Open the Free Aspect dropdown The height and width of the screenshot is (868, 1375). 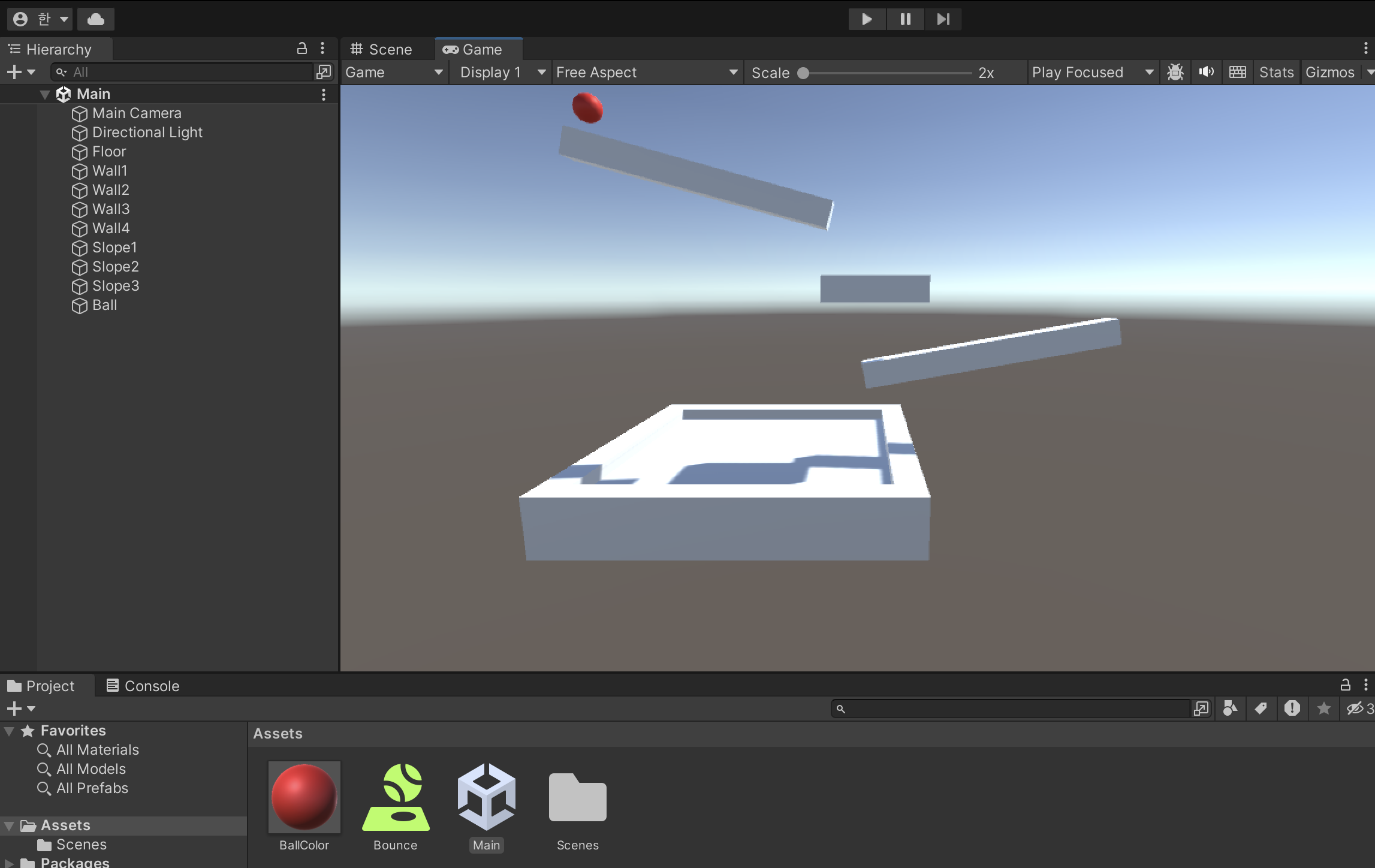pos(646,73)
